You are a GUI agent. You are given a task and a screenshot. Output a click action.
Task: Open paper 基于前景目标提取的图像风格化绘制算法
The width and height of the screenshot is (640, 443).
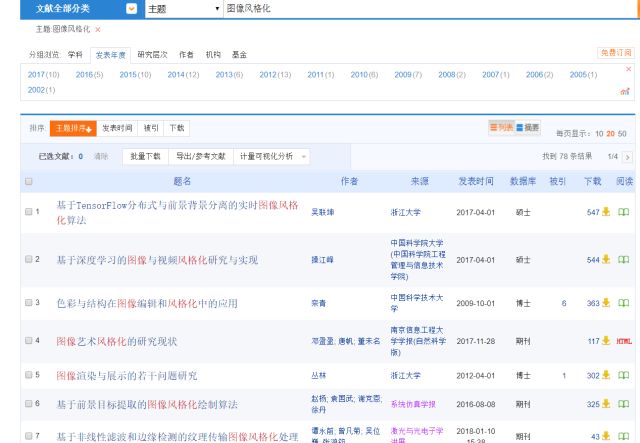pyautogui.click(x=147, y=405)
